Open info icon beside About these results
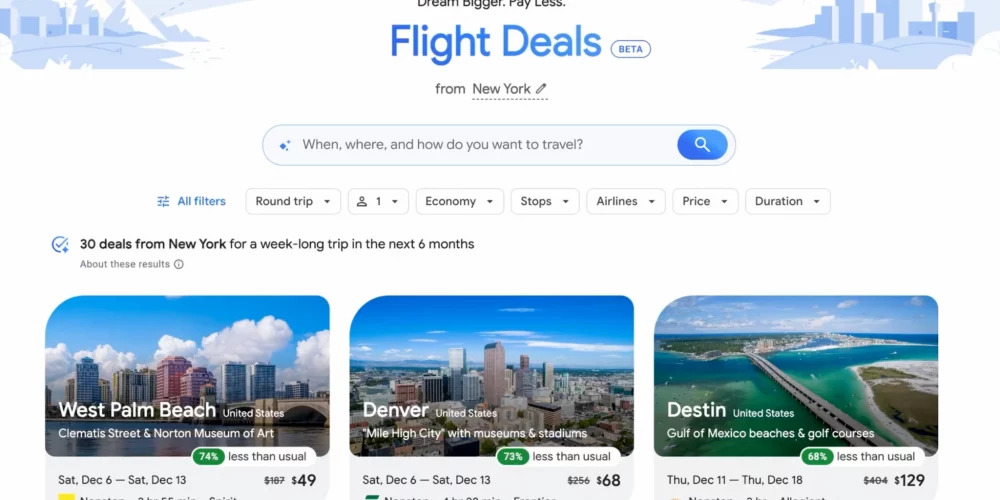 coord(179,264)
